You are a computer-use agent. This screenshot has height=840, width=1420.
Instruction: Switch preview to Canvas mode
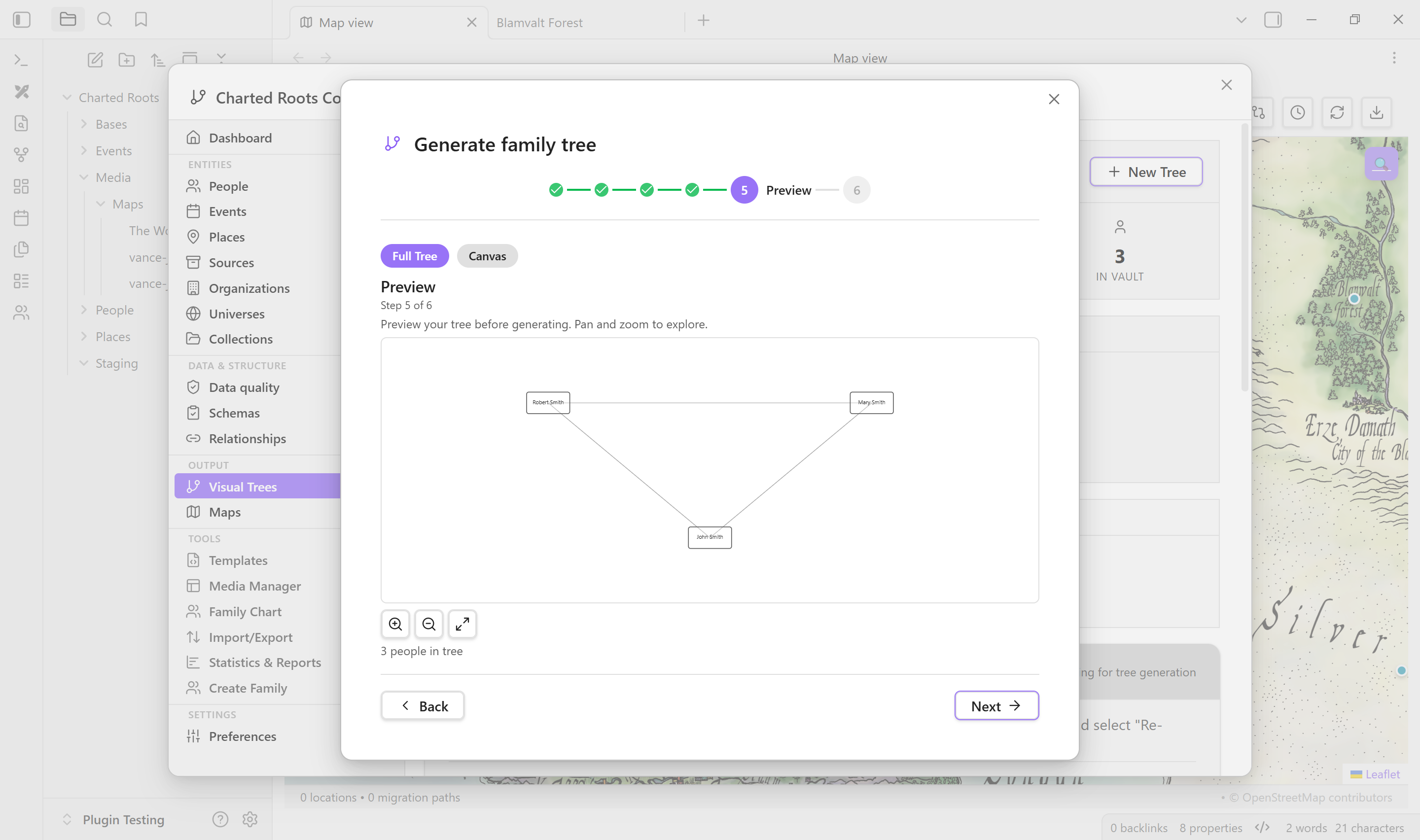(487, 256)
